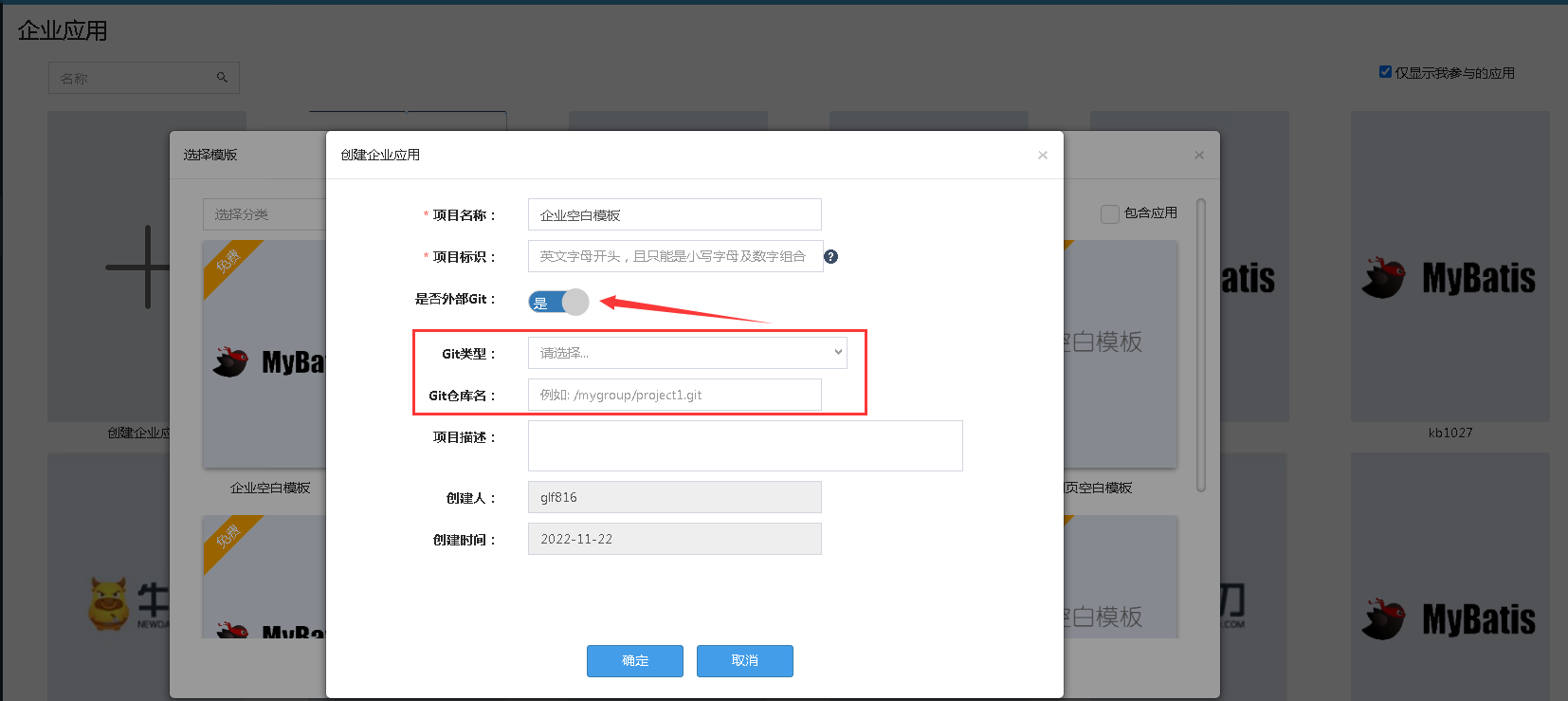Click the help icon beside 项目标识

point(830,256)
